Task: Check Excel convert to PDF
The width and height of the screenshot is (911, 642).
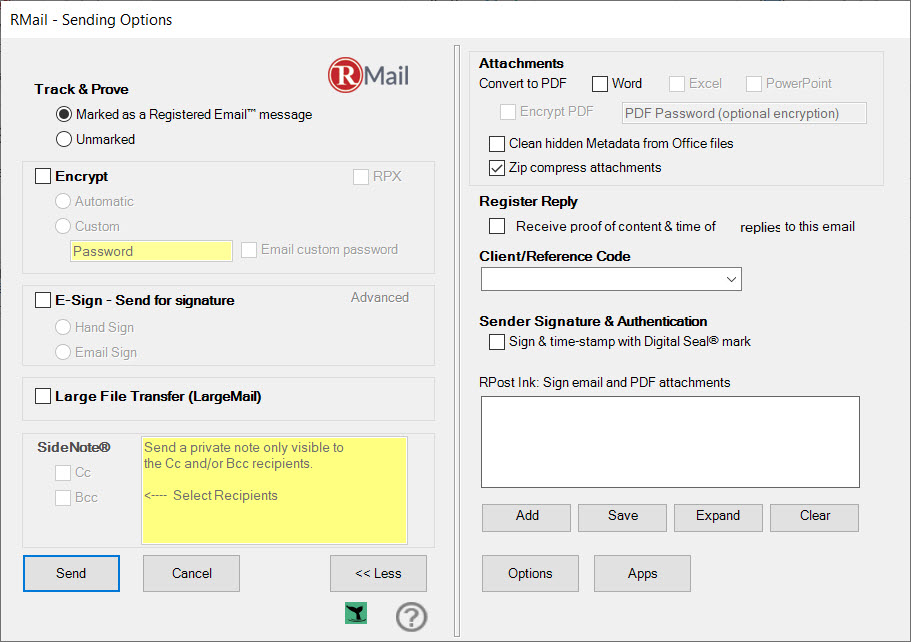Action: 676,84
